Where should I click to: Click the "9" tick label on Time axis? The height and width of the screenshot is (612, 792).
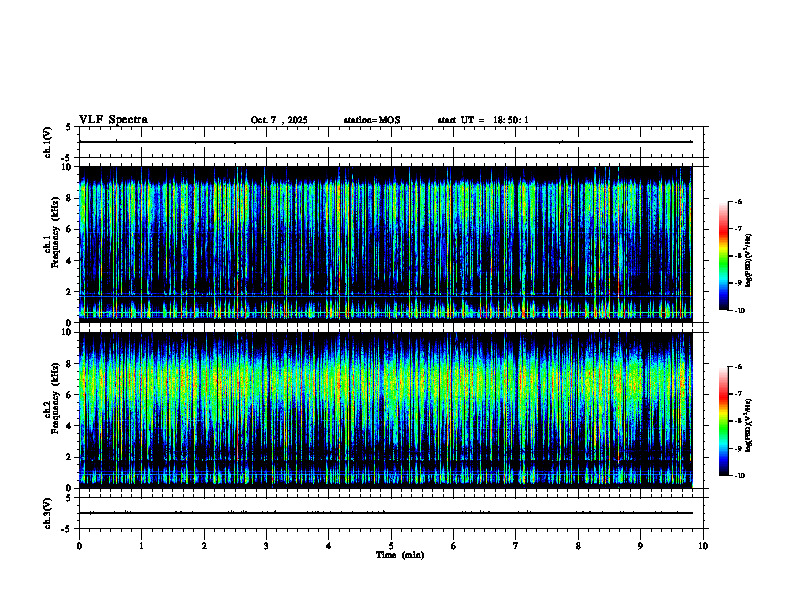tap(640, 546)
